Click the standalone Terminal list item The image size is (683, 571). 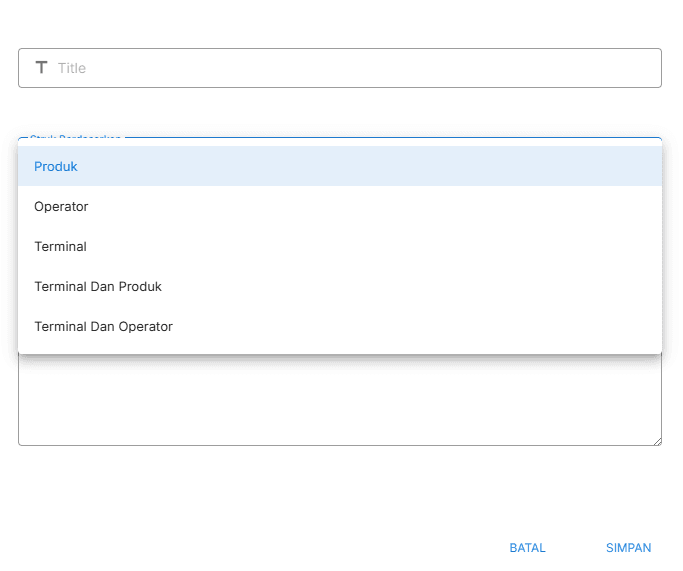coord(60,246)
